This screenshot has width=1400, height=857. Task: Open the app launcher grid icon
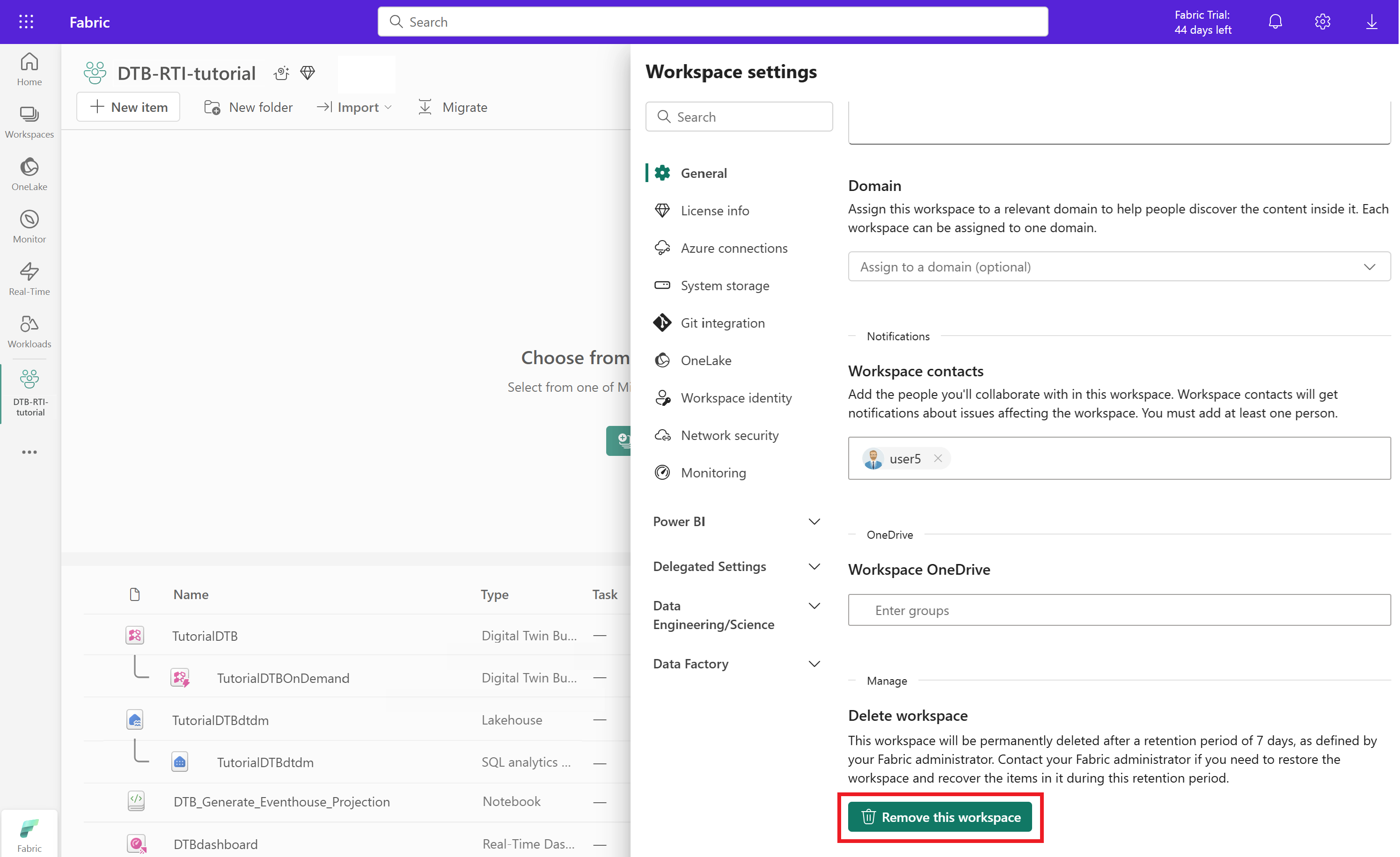point(26,22)
